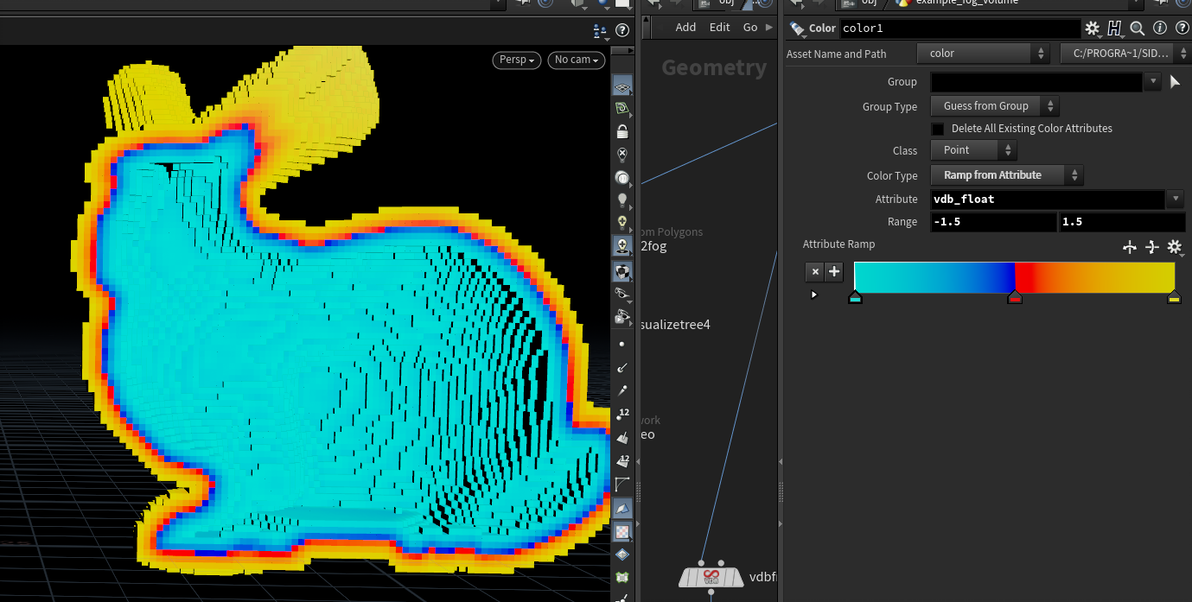Click the group selection arrow icon

click(x=1175, y=81)
